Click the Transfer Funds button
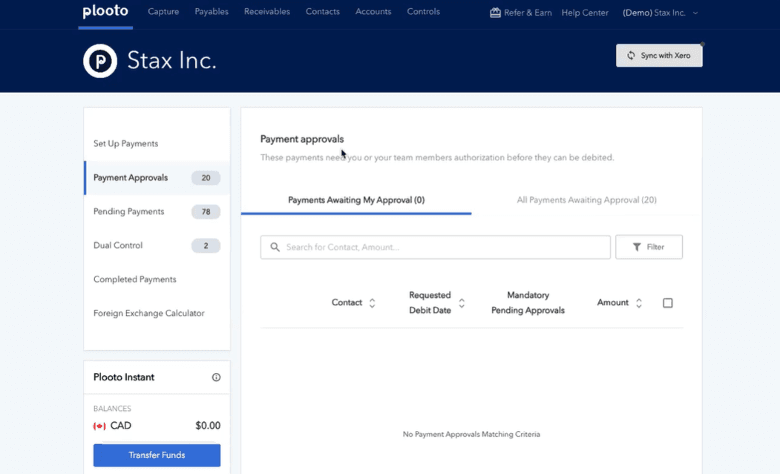 coord(157,455)
